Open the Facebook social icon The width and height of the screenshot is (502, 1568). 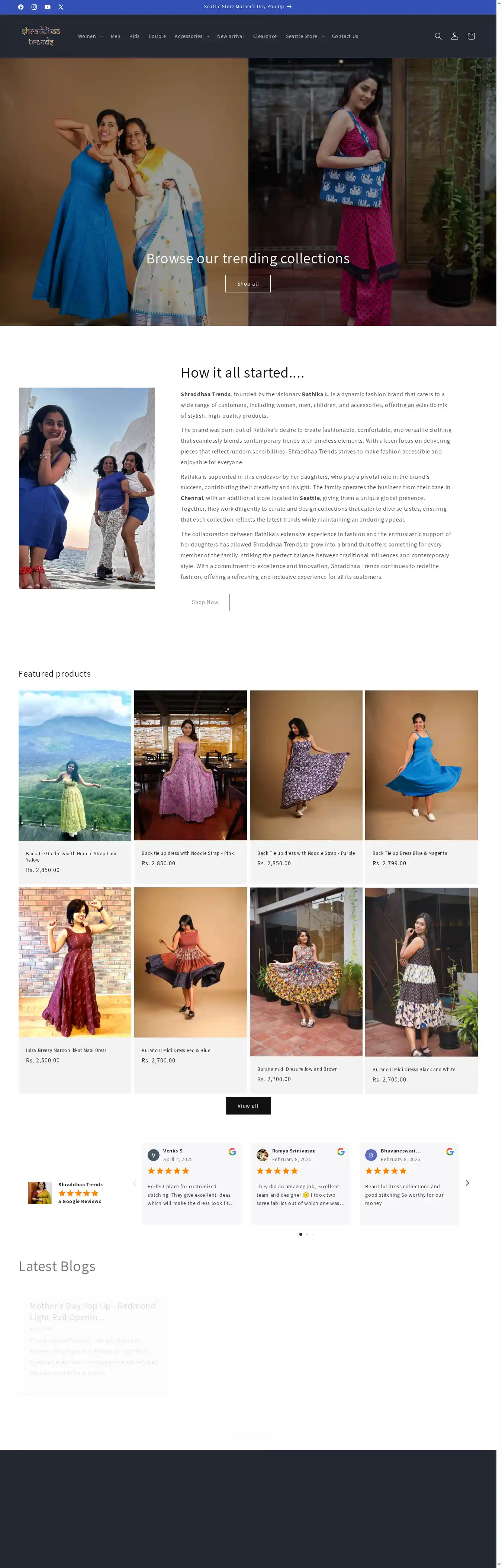21,7
